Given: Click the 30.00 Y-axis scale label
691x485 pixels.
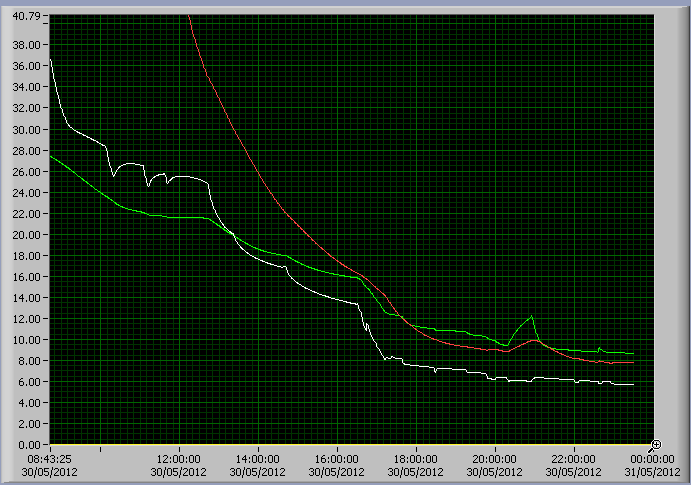Looking at the screenshot, I should (30, 129).
